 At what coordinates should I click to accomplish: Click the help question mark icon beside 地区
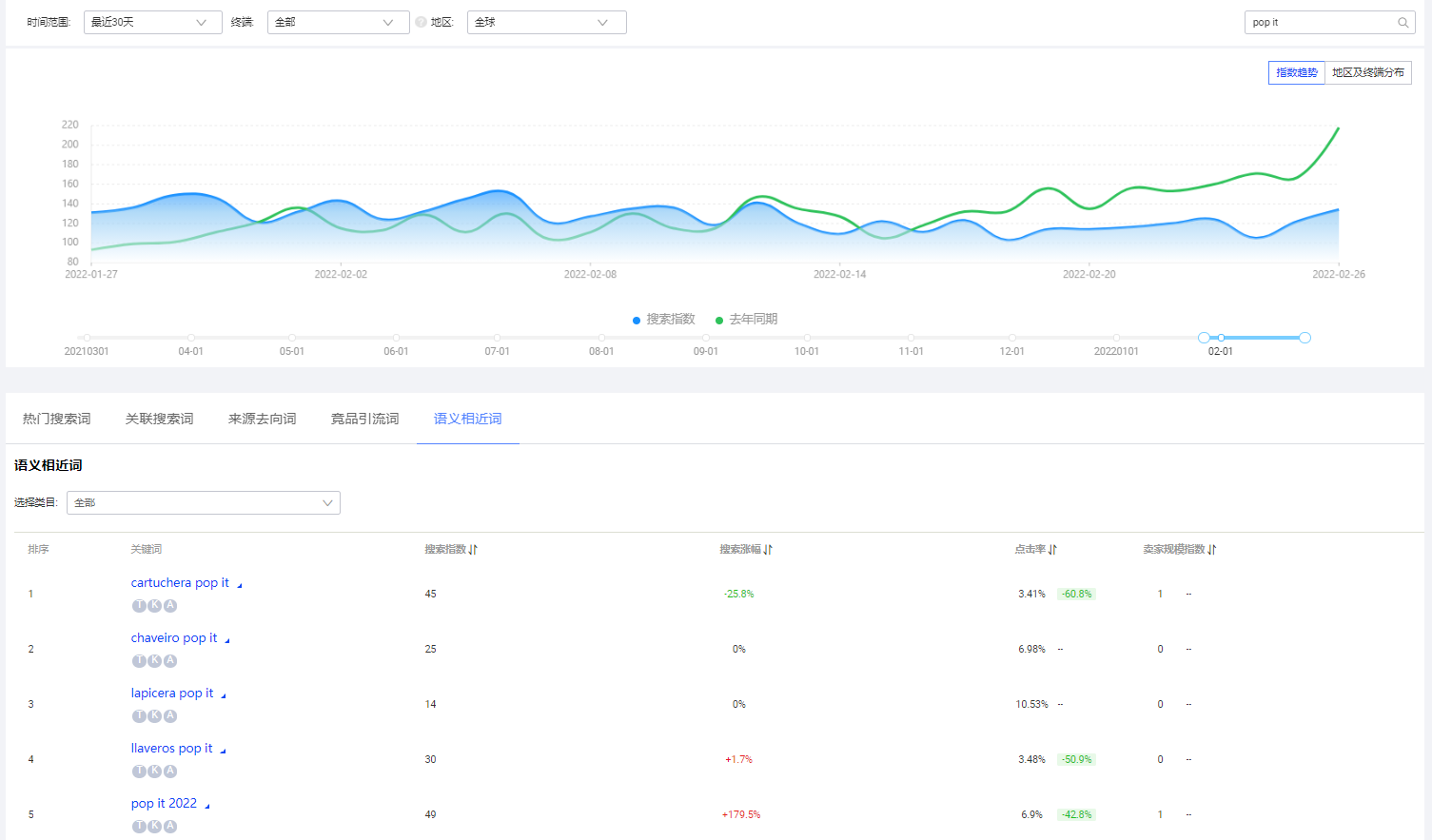pyautogui.click(x=421, y=22)
